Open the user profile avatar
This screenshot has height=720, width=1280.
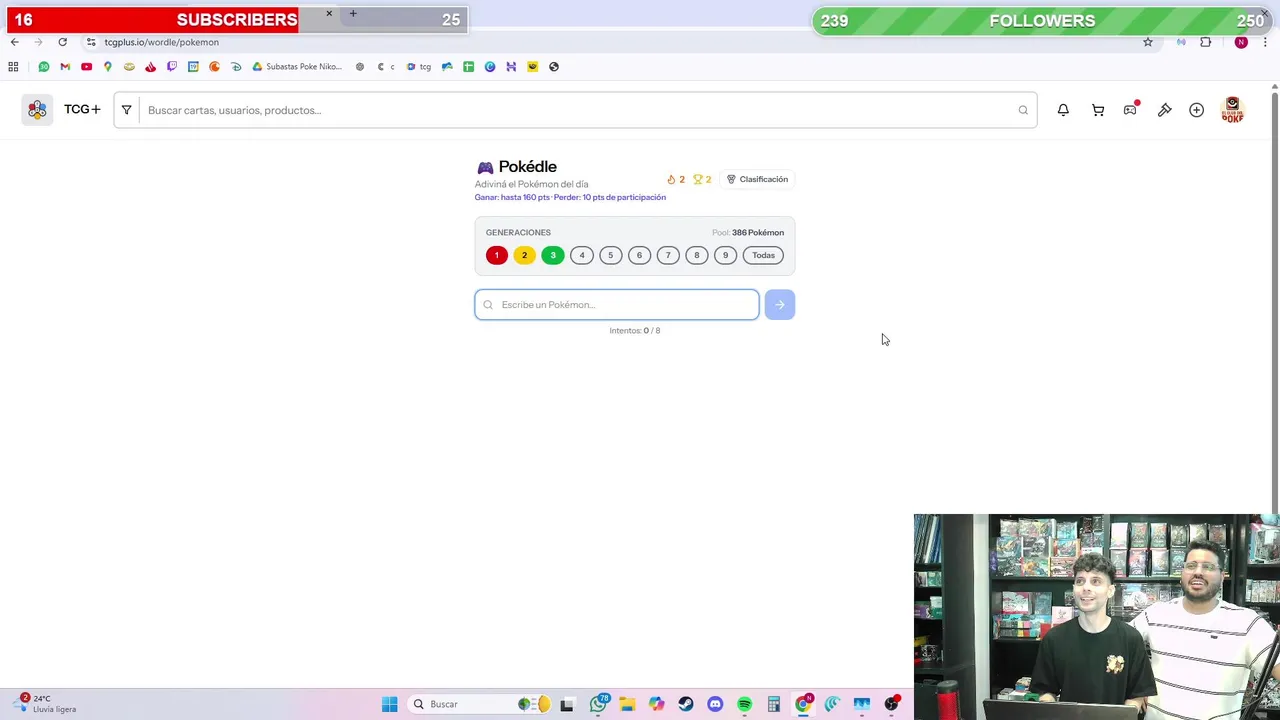click(x=1232, y=110)
